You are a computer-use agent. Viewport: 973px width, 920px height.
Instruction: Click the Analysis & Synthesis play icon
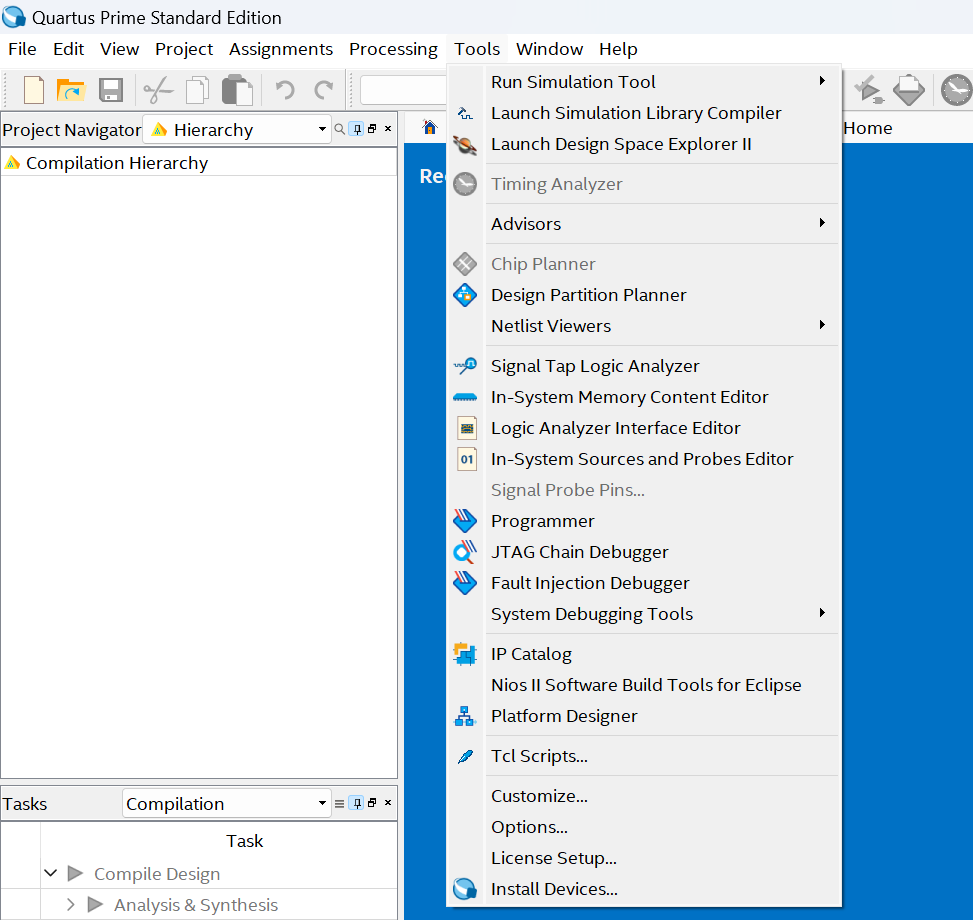(x=96, y=904)
